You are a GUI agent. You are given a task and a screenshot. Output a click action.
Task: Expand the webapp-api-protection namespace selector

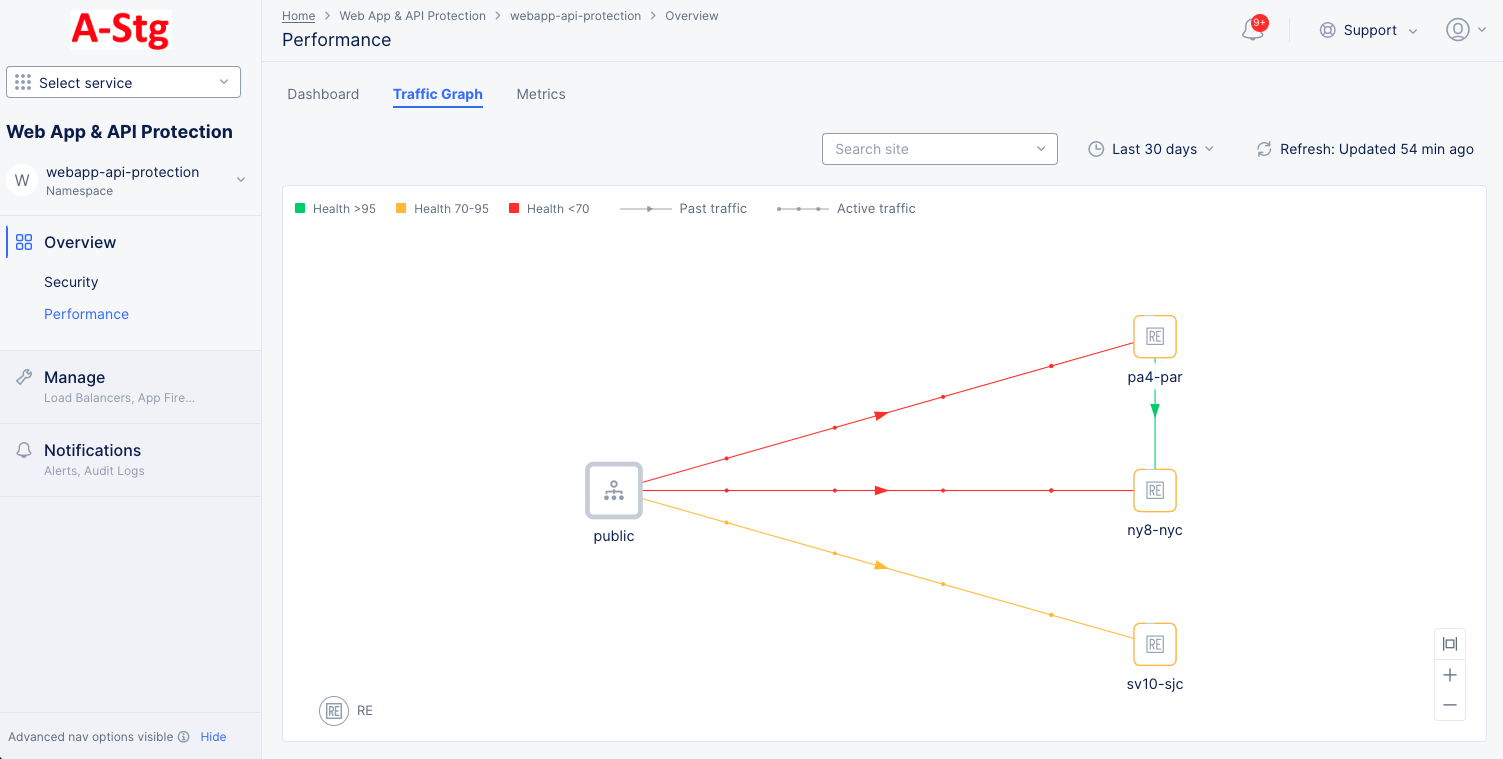240,180
